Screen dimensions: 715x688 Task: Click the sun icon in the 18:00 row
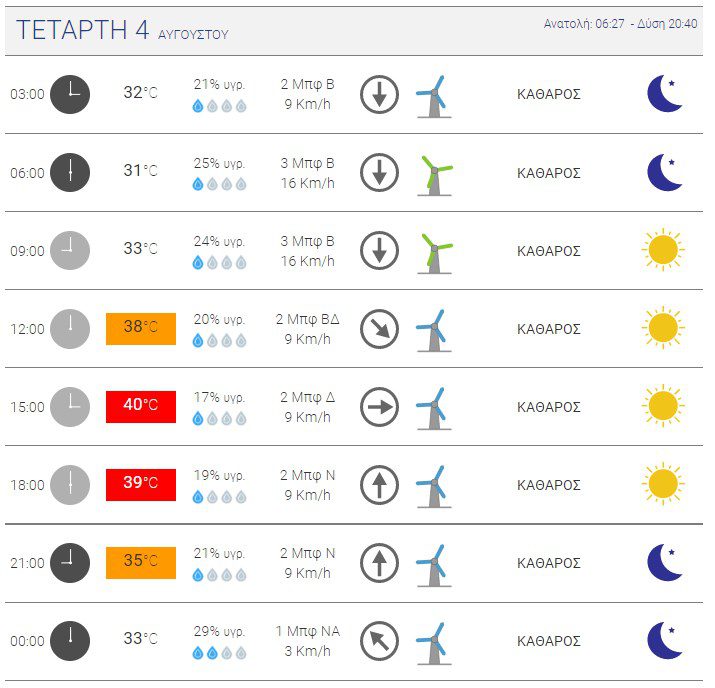pyautogui.click(x=663, y=484)
